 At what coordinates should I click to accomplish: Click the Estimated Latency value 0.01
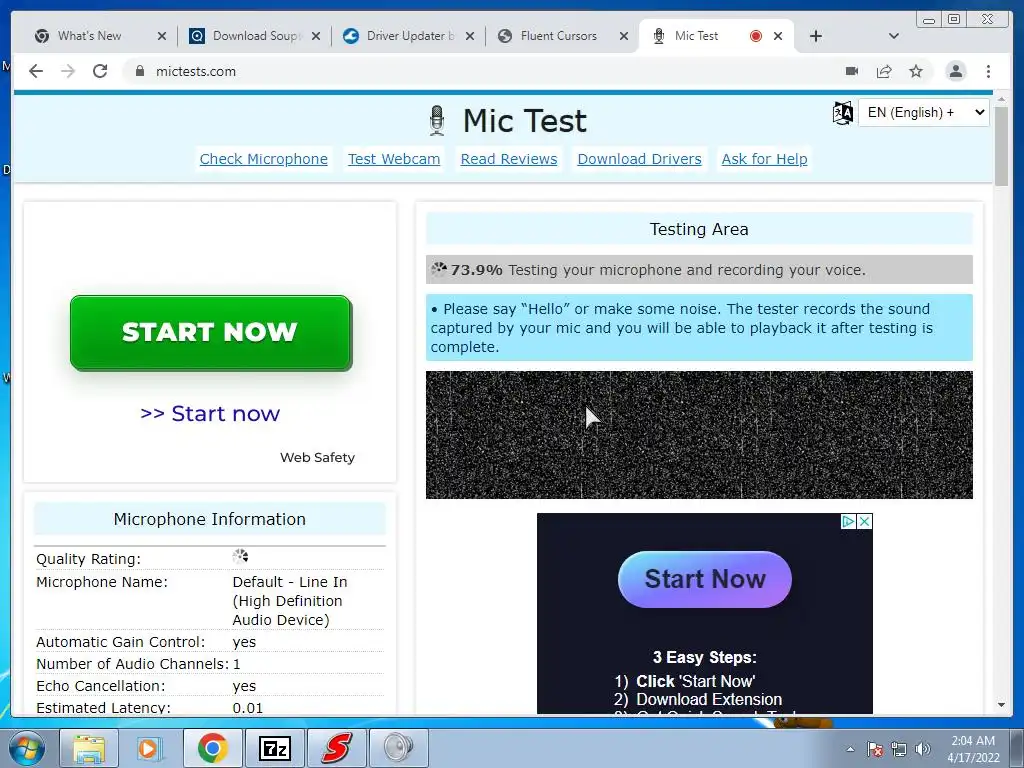point(248,708)
